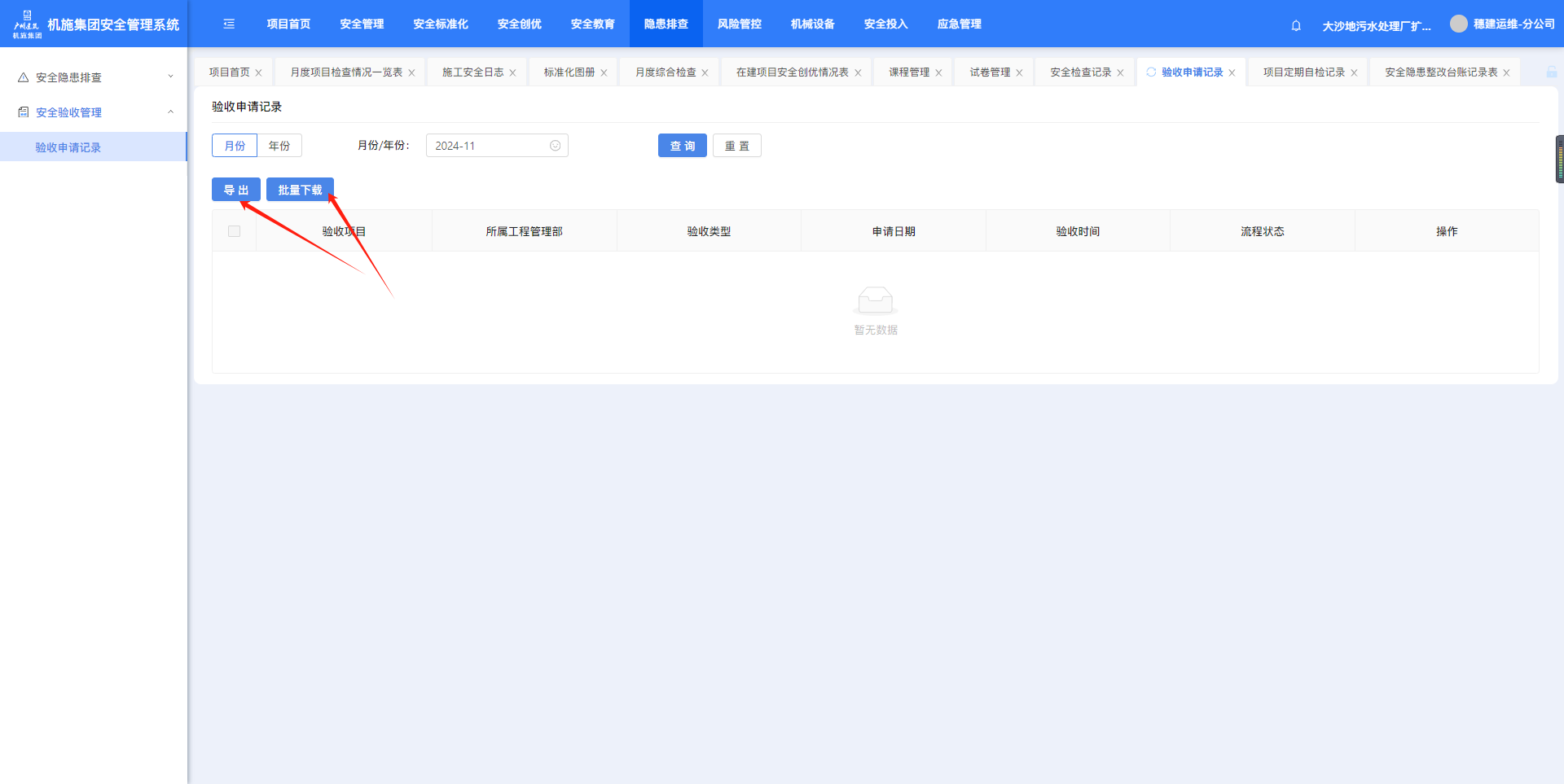Viewport: 1564px width, 784px height.
Task: Switch to the 年份 toggle option
Action: [x=279, y=146]
